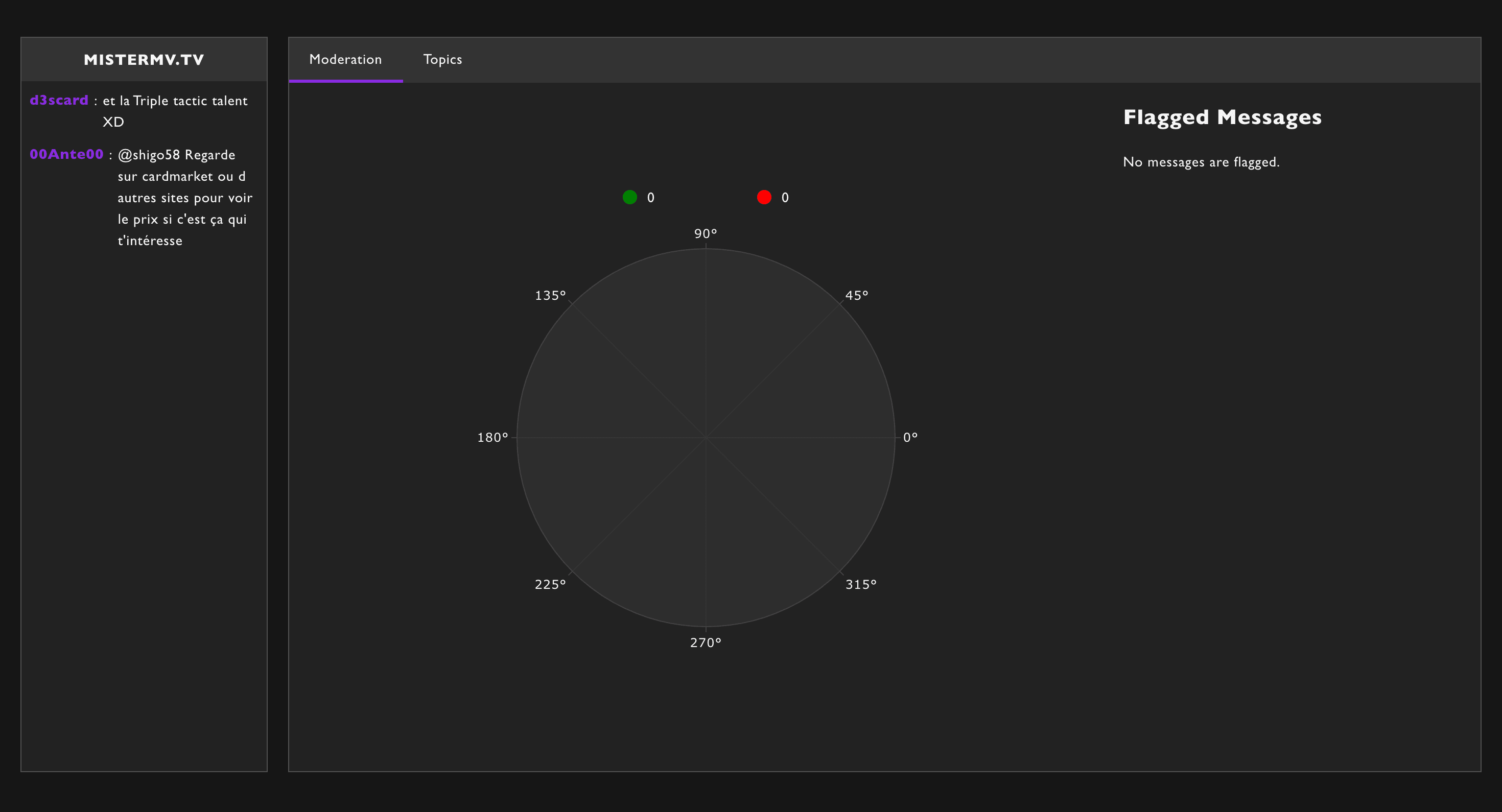Click the 180° axis label
Viewport: 1502px width, 812px height.
492,437
